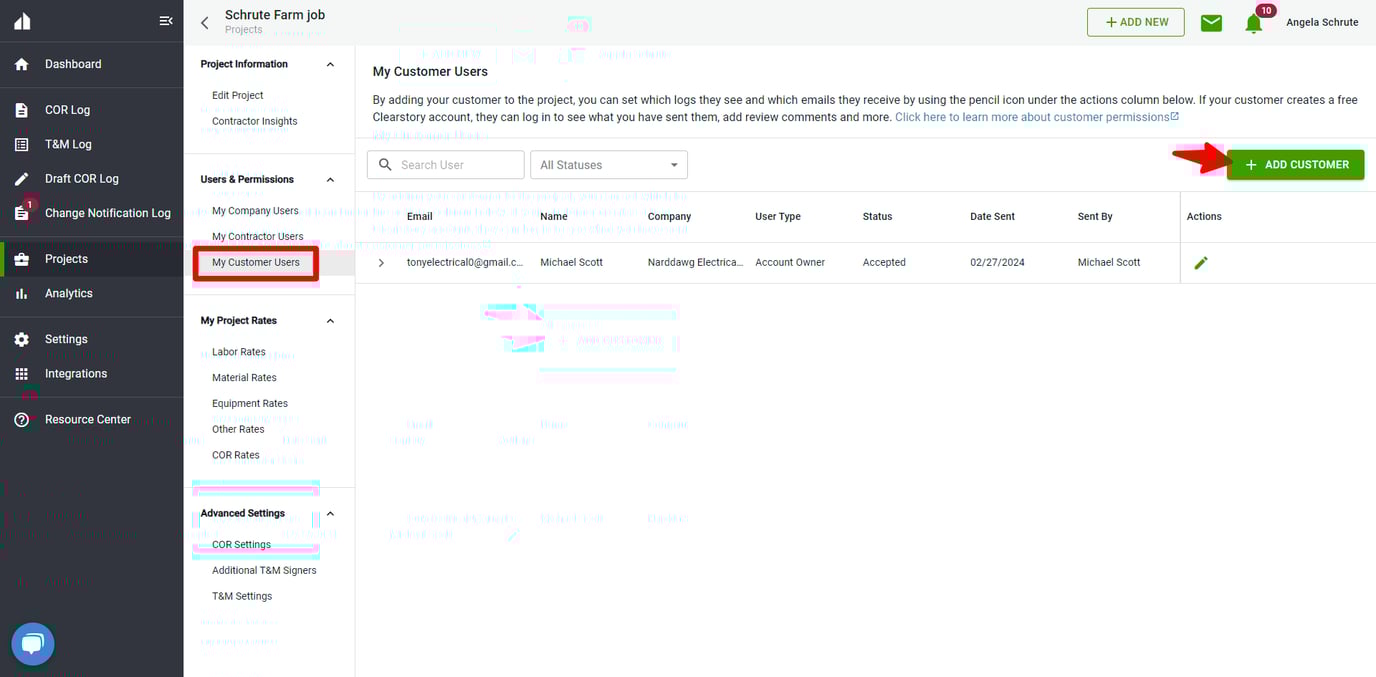The width and height of the screenshot is (1376, 677).
Task: Select My Contractor Users in sidebar
Action: pos(255,236)
